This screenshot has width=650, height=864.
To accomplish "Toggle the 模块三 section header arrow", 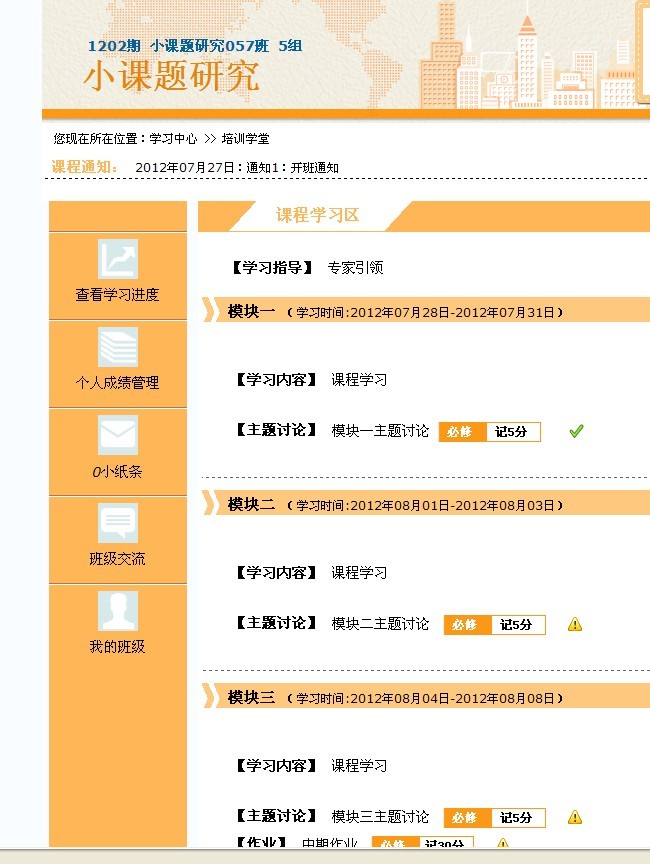I will 209,697.
